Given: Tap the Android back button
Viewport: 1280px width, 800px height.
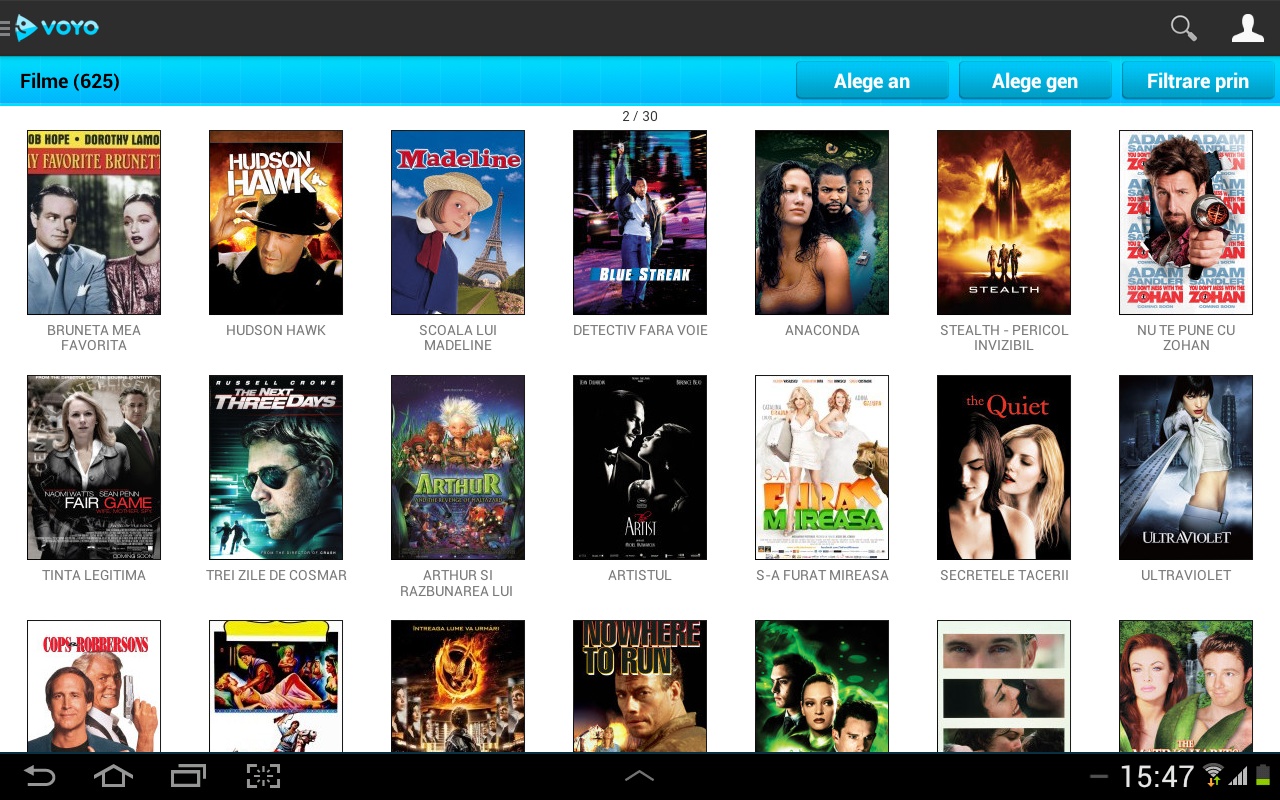Looking at the screenshot, I should point(40,776).
